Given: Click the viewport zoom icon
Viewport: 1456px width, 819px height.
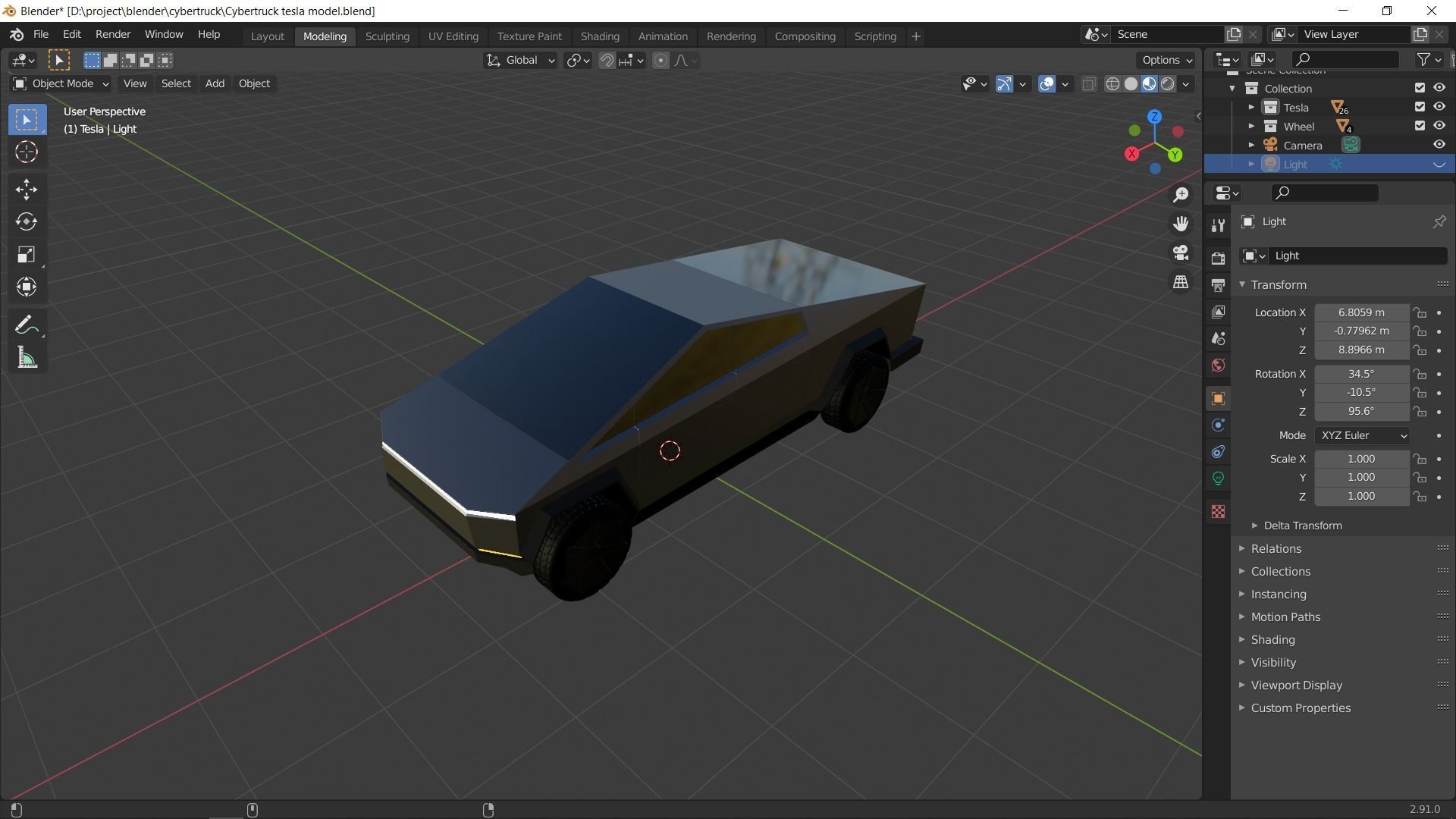Looking at the screenshot, I should (x=1181, y=196).
